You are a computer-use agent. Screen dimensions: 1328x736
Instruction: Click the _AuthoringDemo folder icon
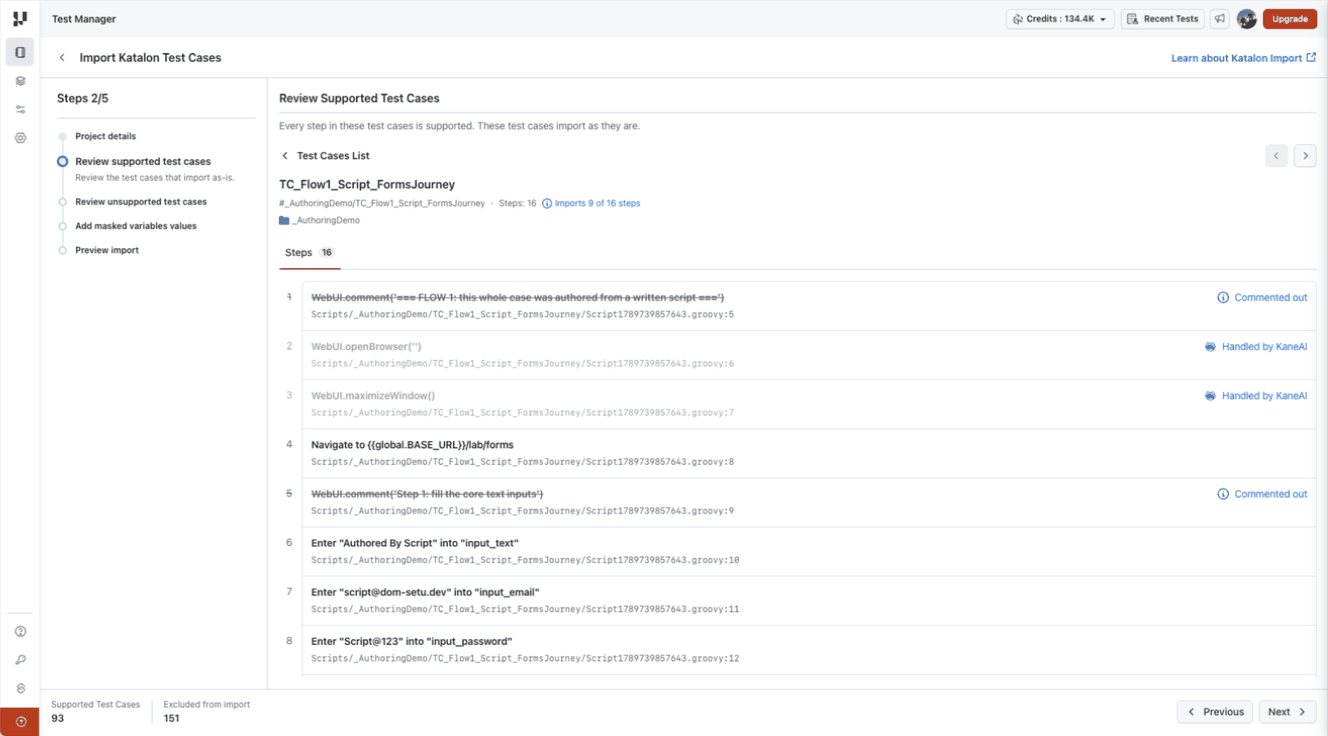pos(284,220)
